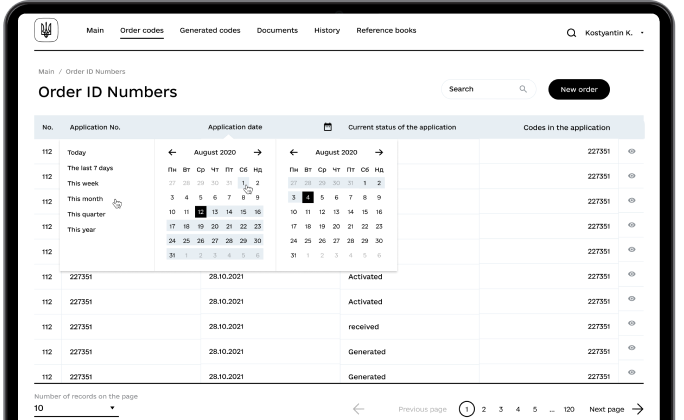Toggle eye icon in first Activated row
The image size is (684, 420).
pos(631,274)
